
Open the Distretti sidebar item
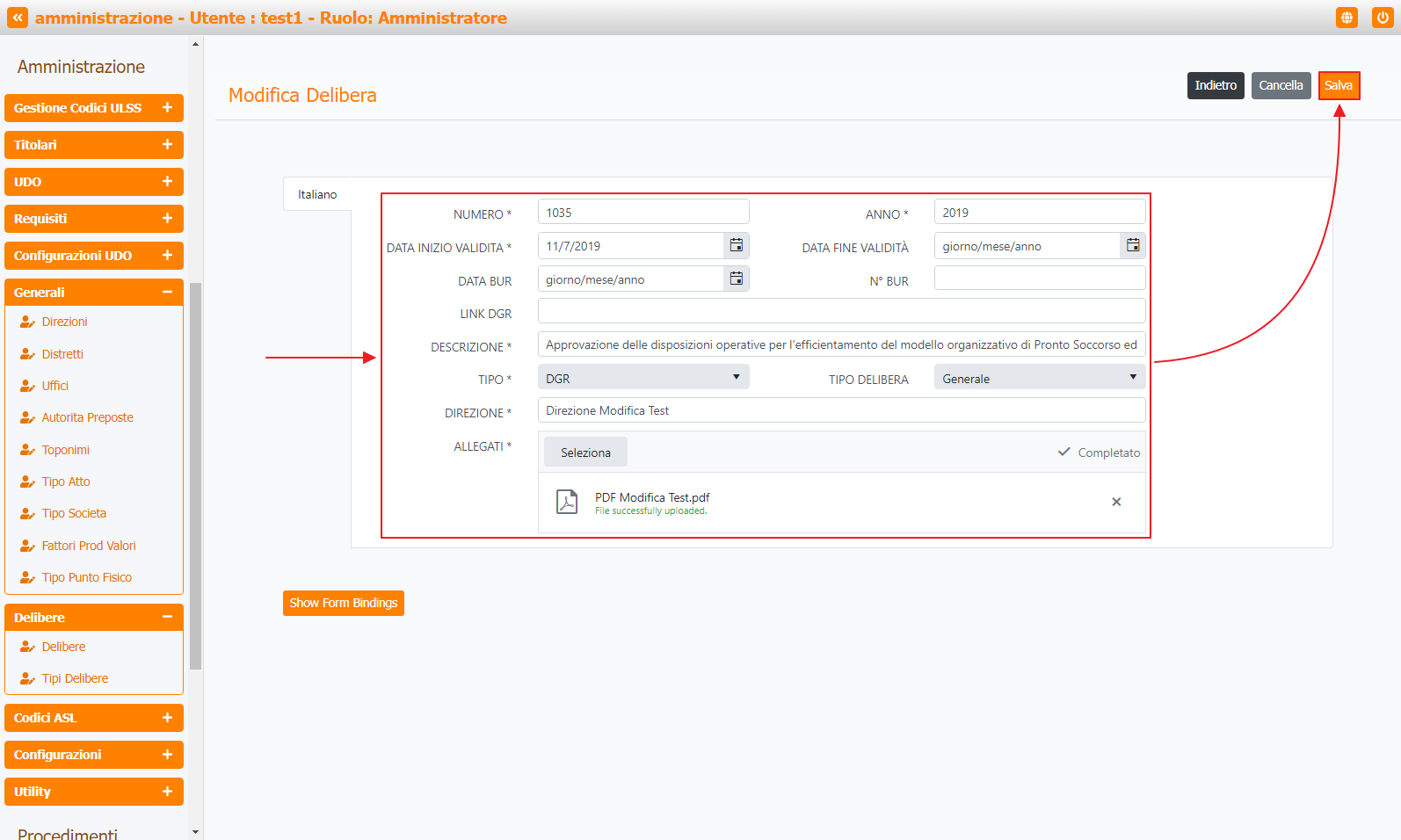62,354
